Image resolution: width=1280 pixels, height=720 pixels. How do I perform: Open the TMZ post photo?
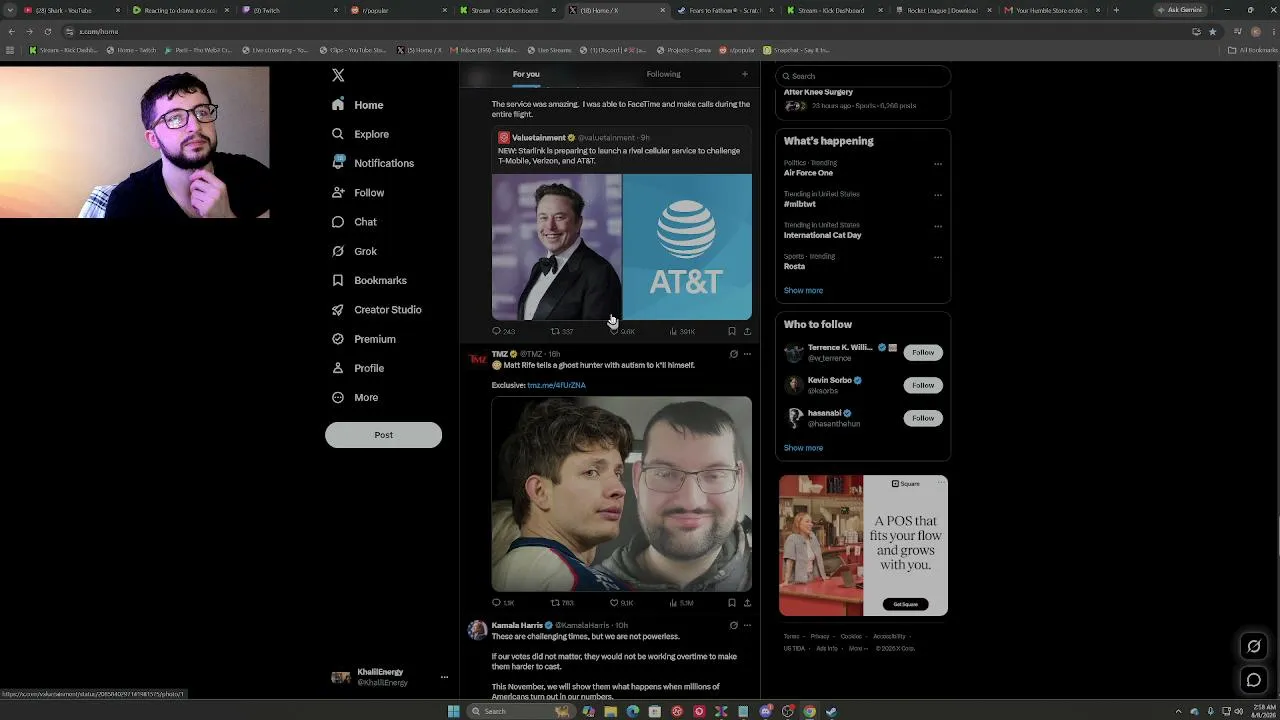point(621,494)
